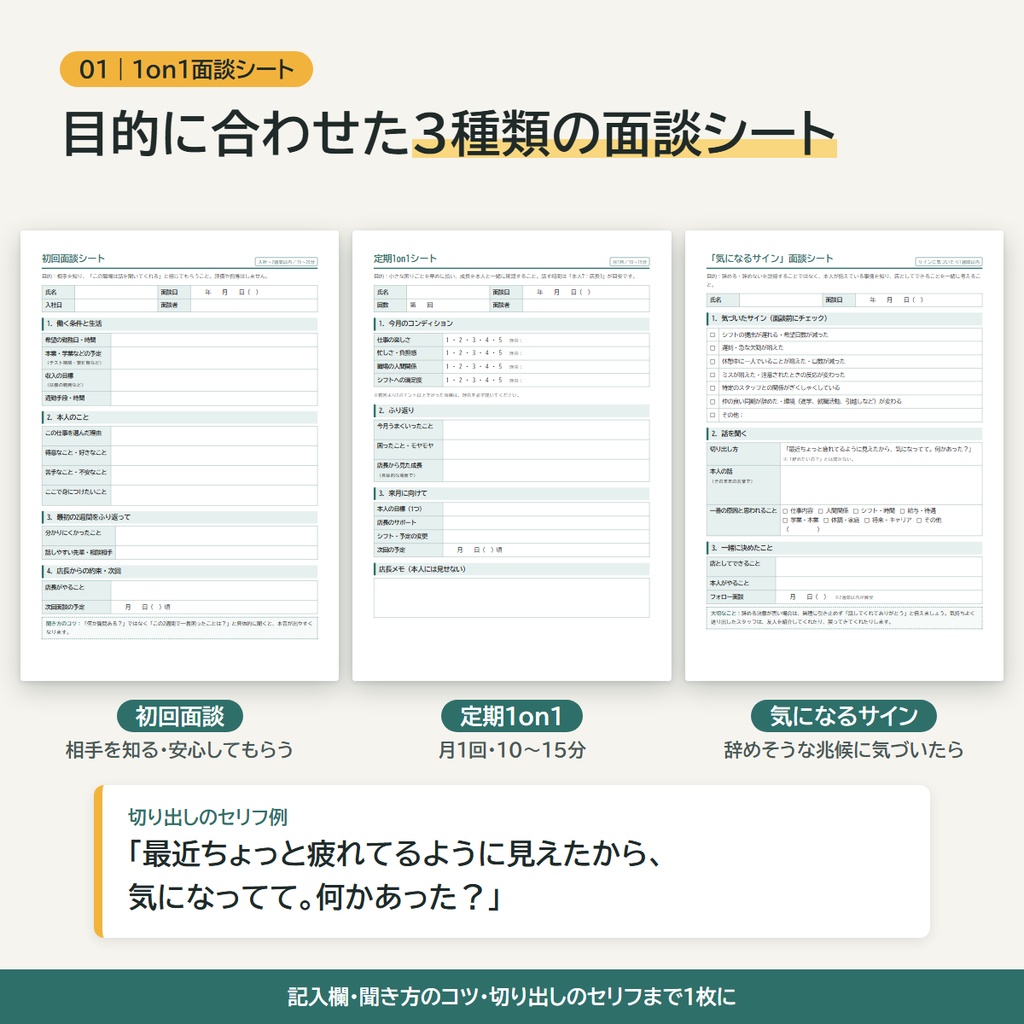This screenshot has width=1024, height=1024.
Task: Click the 1. 働く条件と生活 section header
Action: [x=180, y=323]
